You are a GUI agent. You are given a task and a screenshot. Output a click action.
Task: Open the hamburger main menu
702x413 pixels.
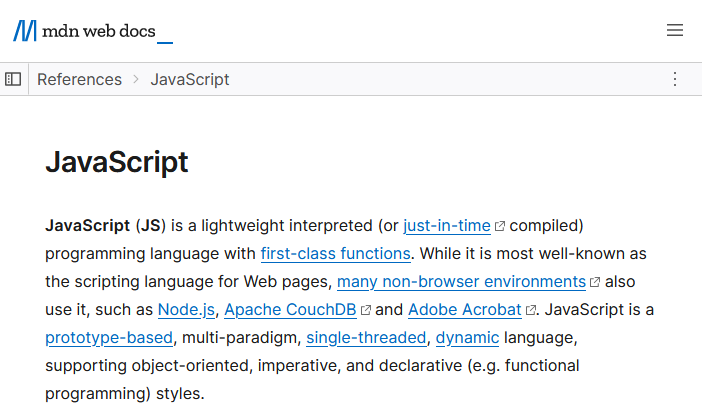(x=675, y=31)
